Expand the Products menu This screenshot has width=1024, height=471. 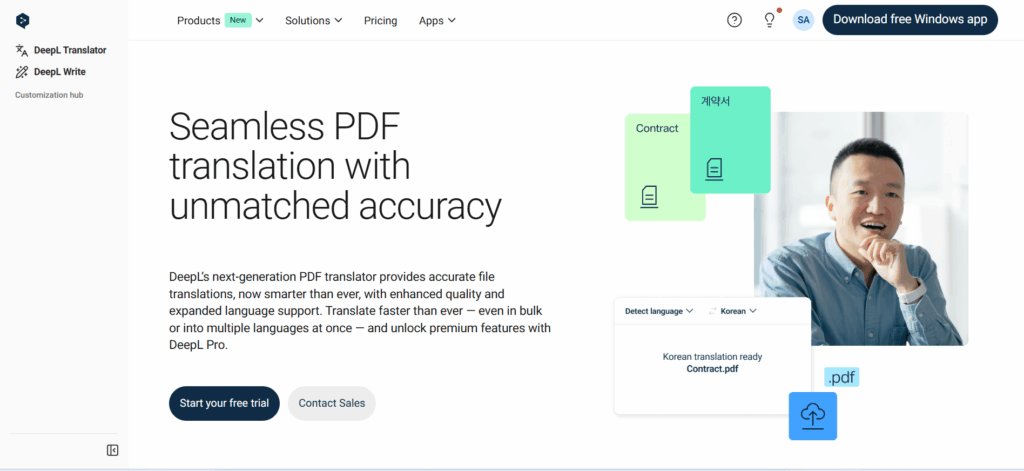point(220,20)
